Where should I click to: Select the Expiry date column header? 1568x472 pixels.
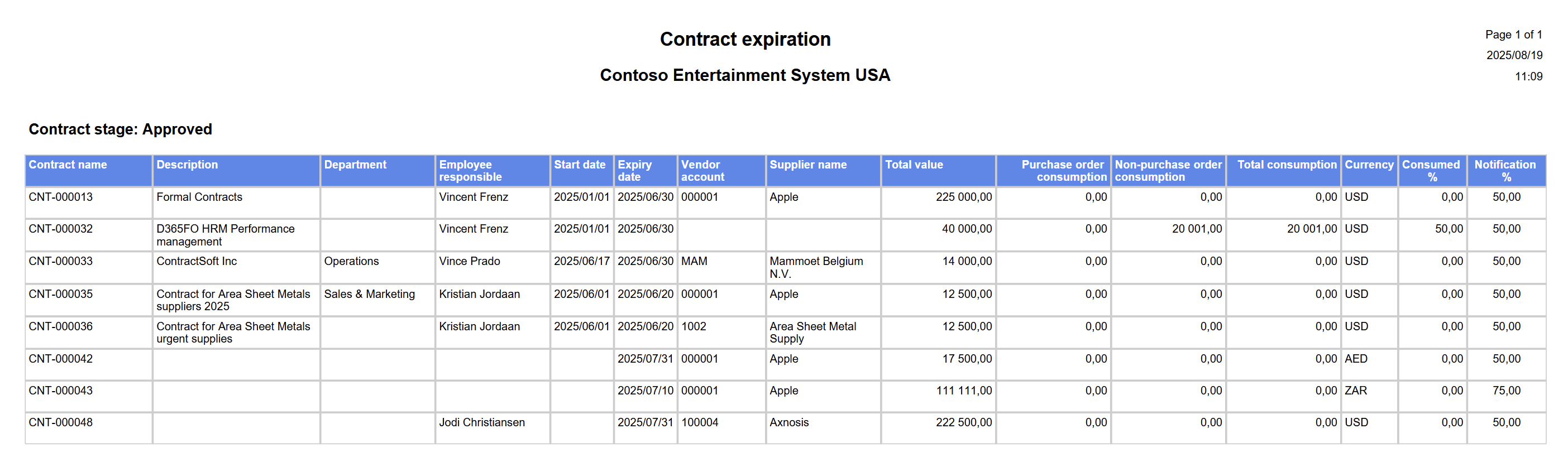click(634, 171)
